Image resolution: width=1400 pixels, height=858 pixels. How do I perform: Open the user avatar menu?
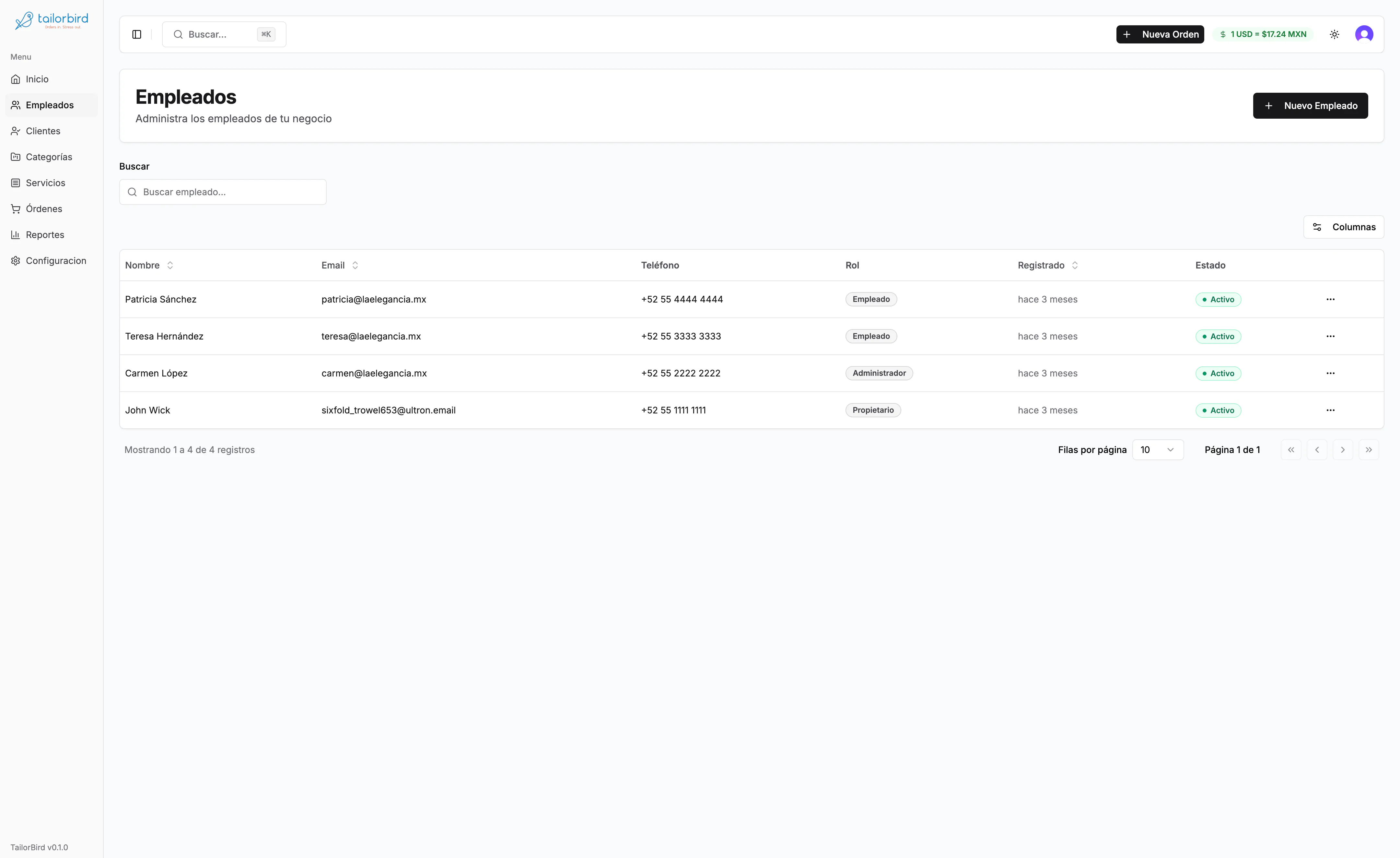1364,35
